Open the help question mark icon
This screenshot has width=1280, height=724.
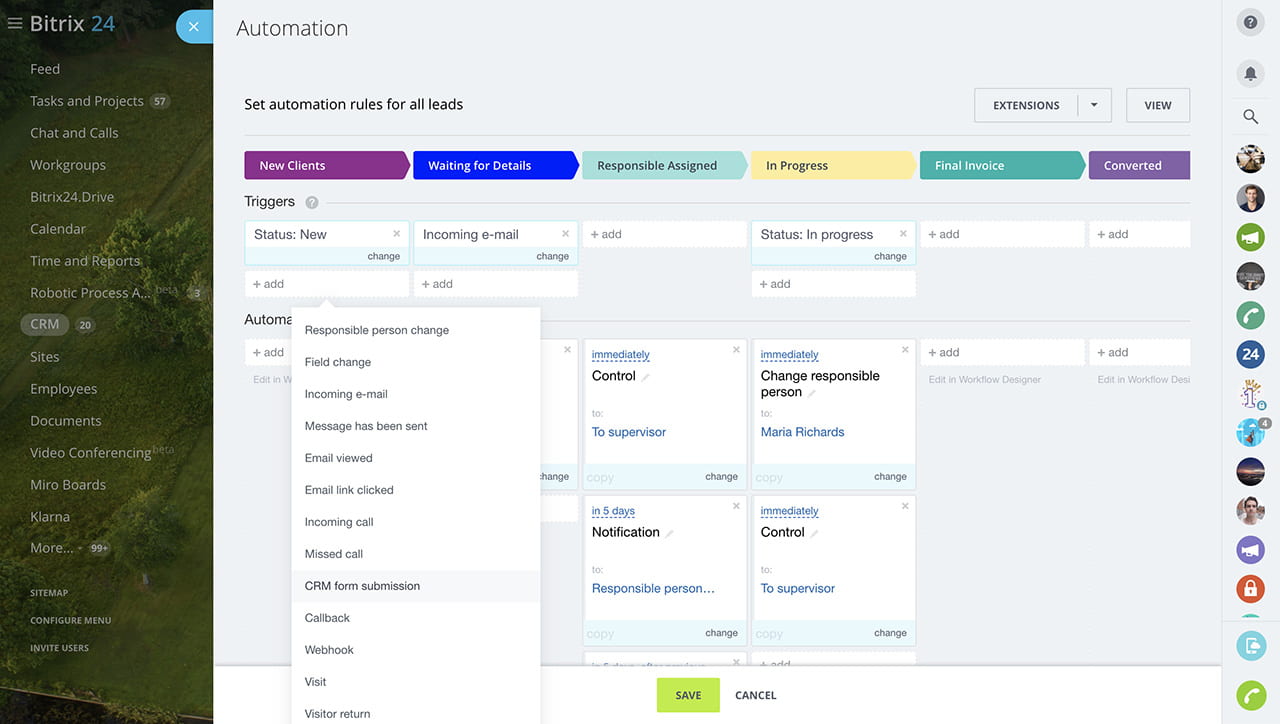coord(1250,22)
